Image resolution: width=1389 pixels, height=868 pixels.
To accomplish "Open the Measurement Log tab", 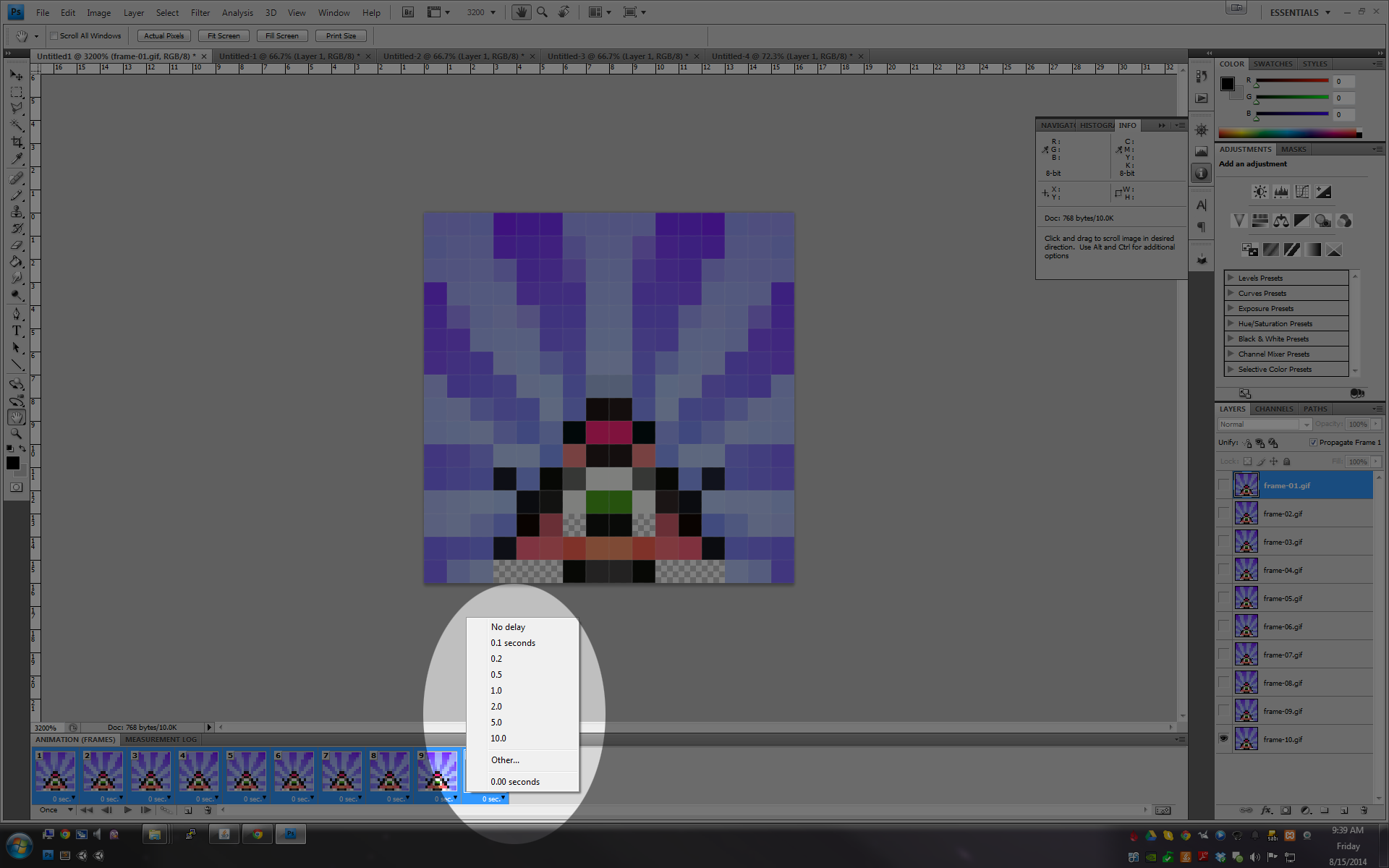I will (161, 739).
